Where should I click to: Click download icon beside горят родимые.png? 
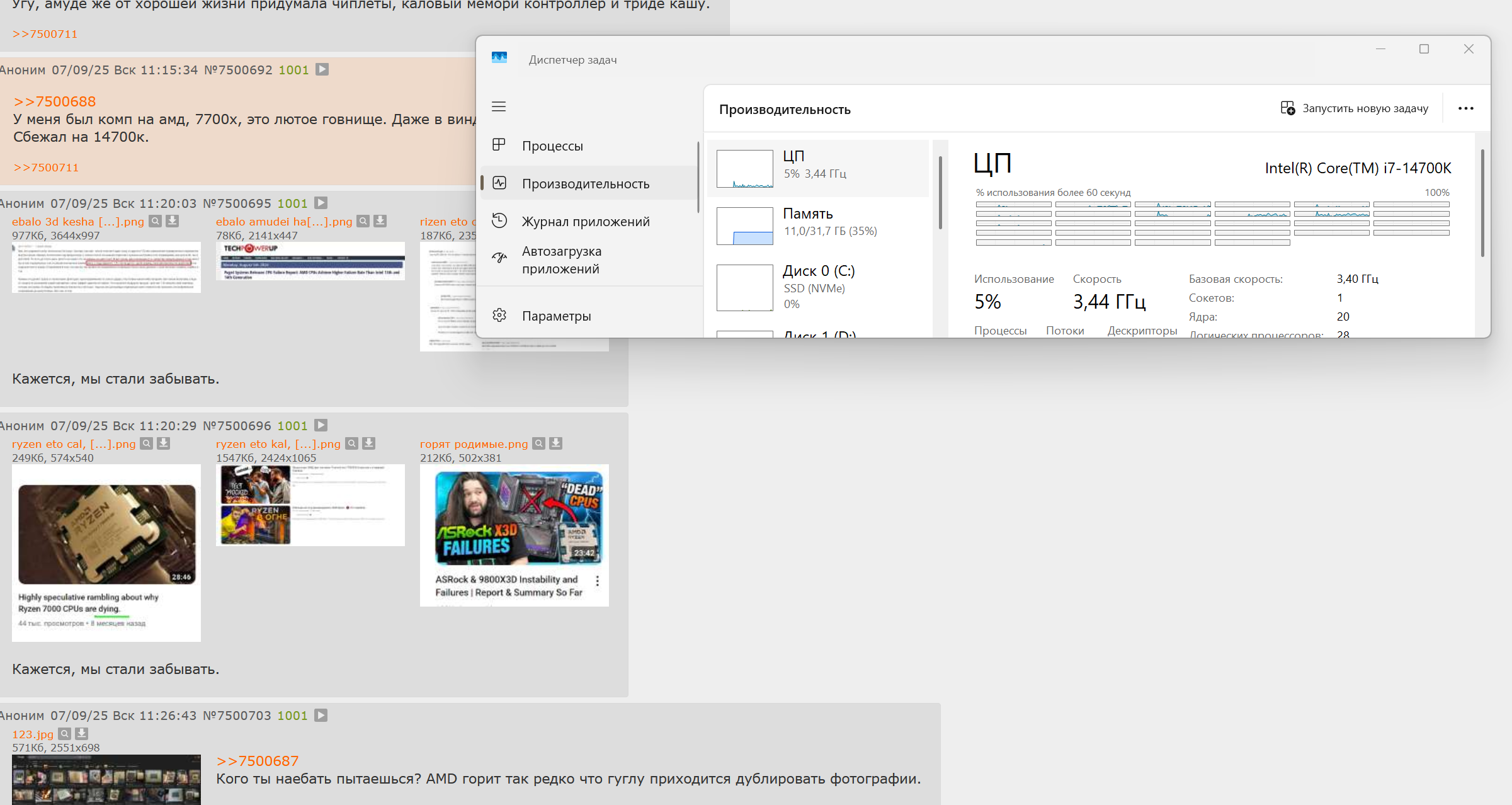[x=555, y=443]
